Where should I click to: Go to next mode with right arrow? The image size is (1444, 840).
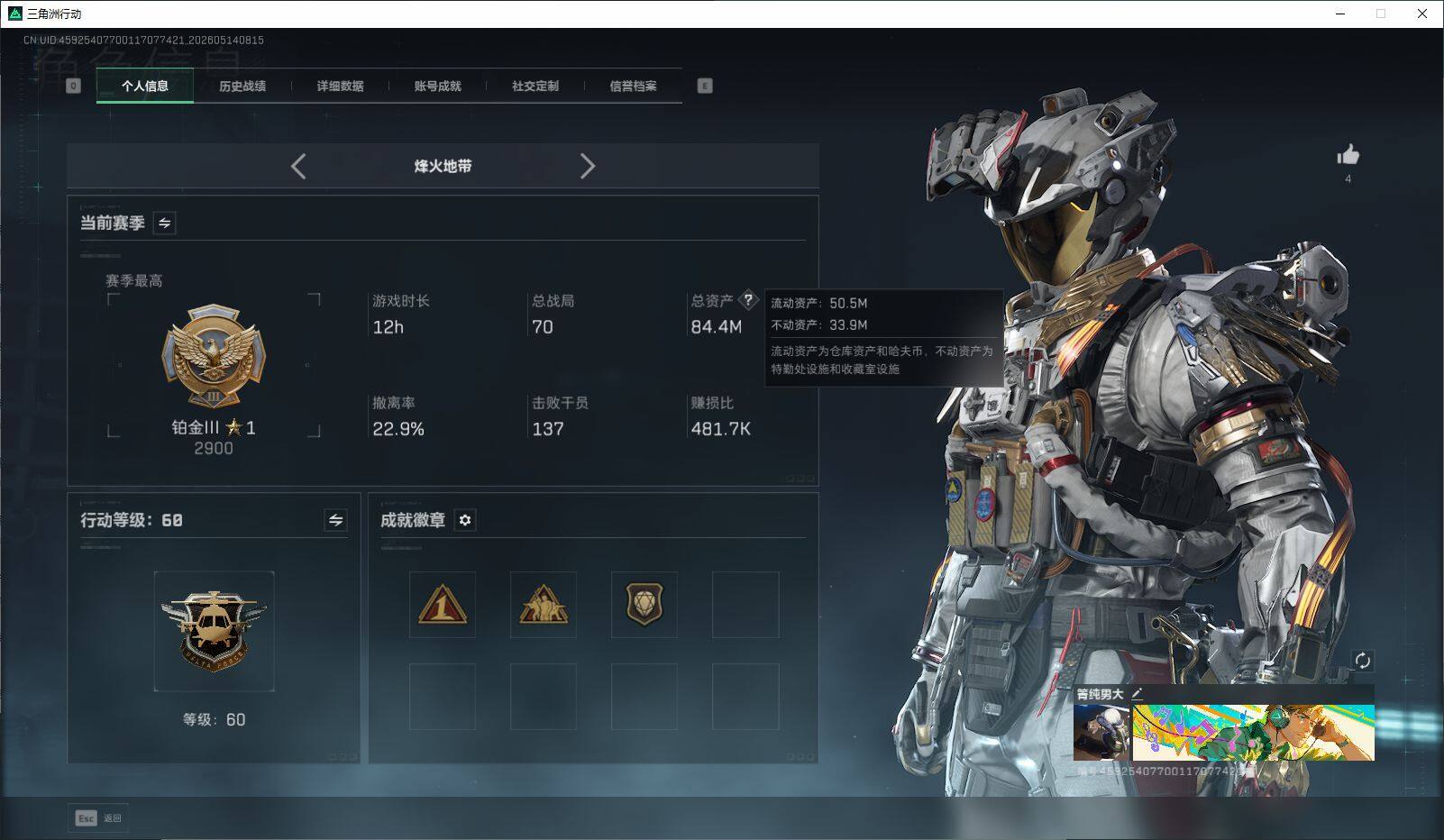coord(588,166)
